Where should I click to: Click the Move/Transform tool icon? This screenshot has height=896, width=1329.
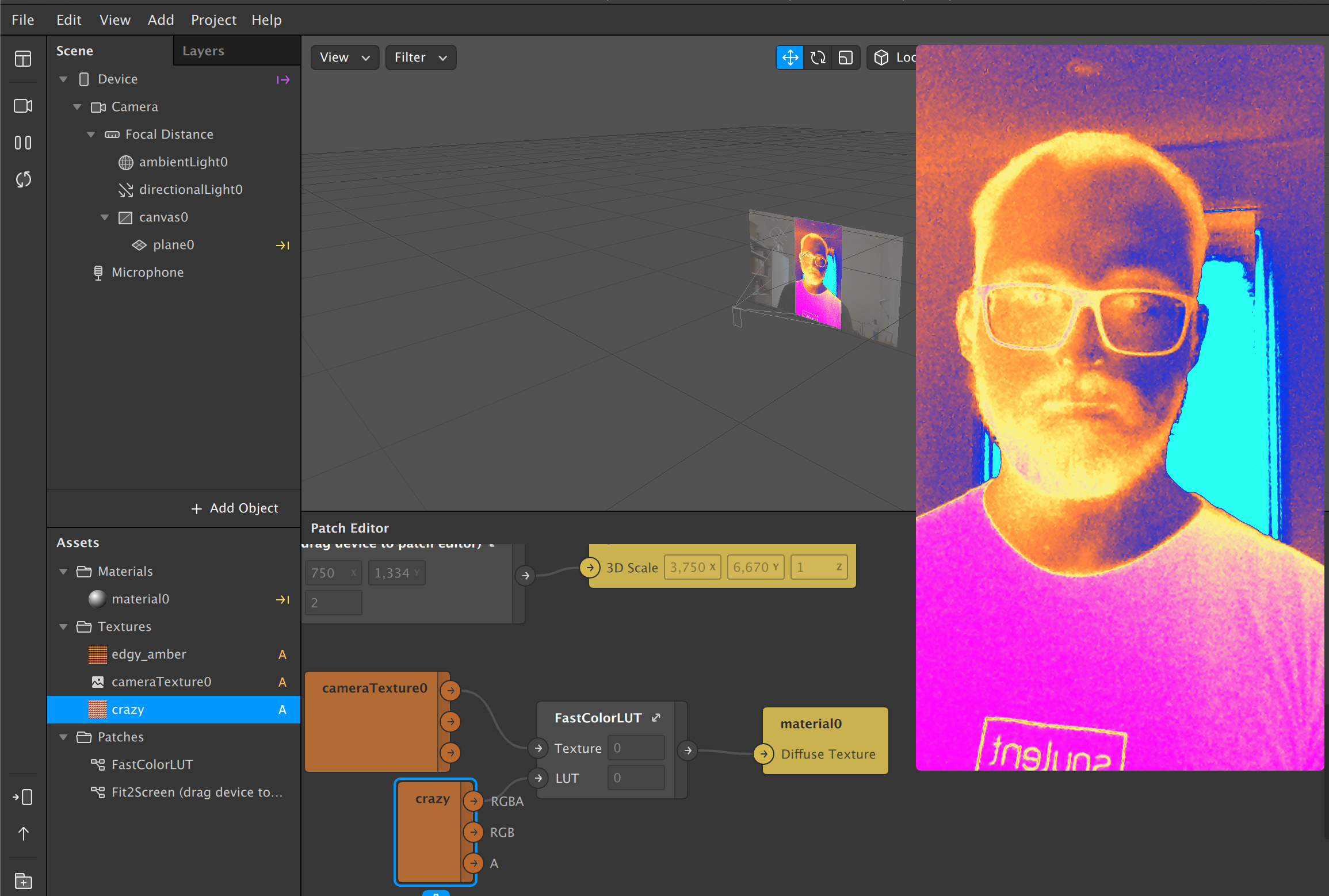[790, 57]
